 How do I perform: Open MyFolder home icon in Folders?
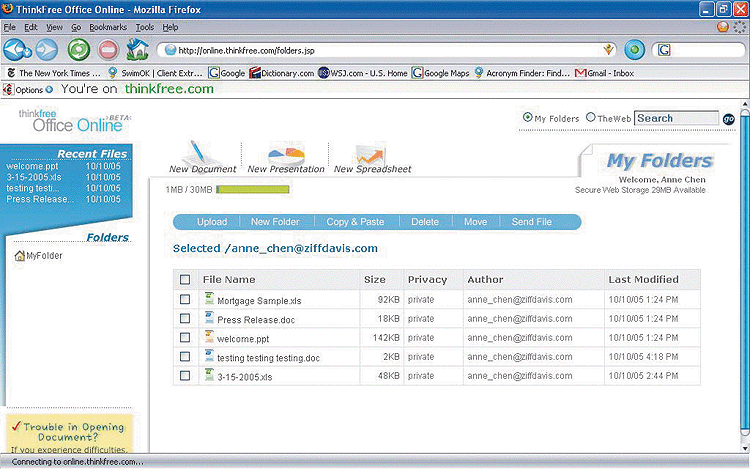[x=20, y=256]
